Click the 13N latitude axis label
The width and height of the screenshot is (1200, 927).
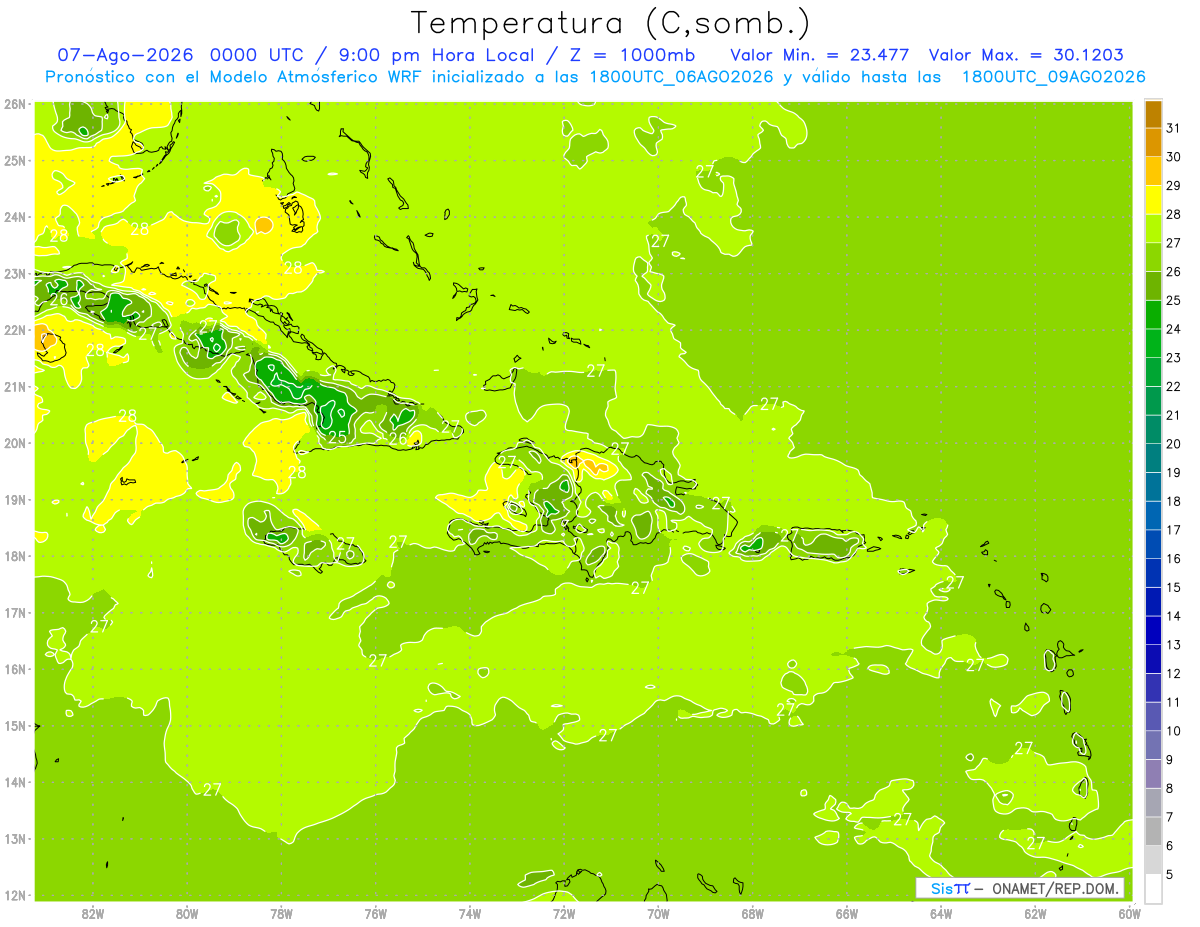click(15, 839)
